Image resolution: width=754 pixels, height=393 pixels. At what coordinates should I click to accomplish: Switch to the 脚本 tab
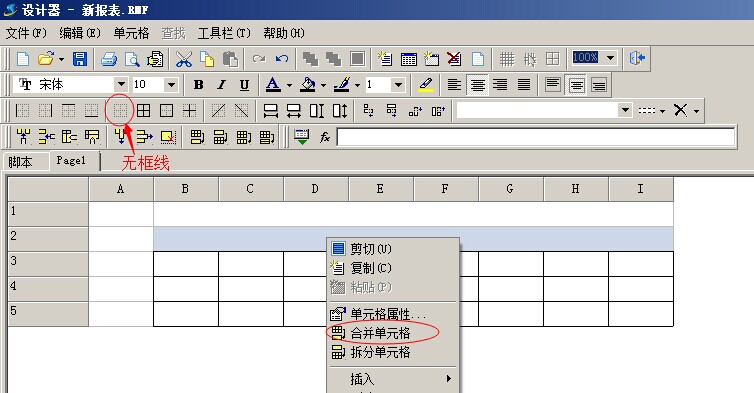click(x=20, y=162)
